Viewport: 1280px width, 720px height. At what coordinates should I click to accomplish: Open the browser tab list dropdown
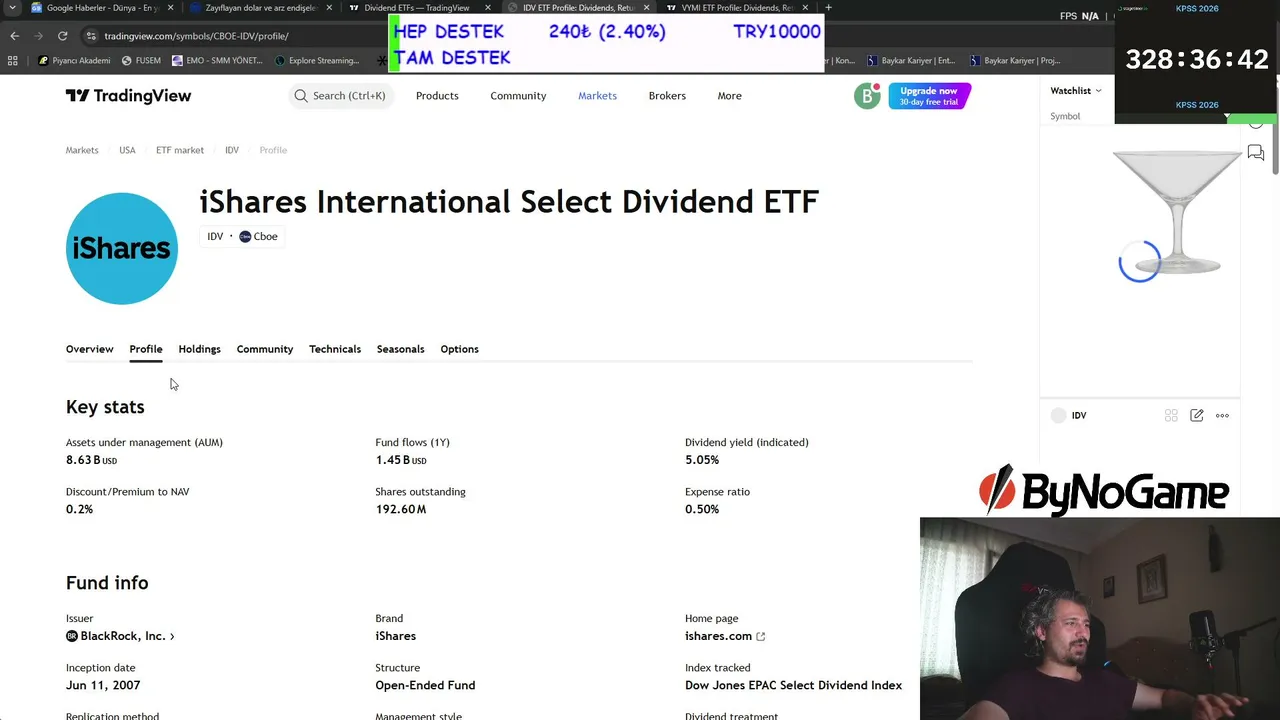[x=12, y=8]
